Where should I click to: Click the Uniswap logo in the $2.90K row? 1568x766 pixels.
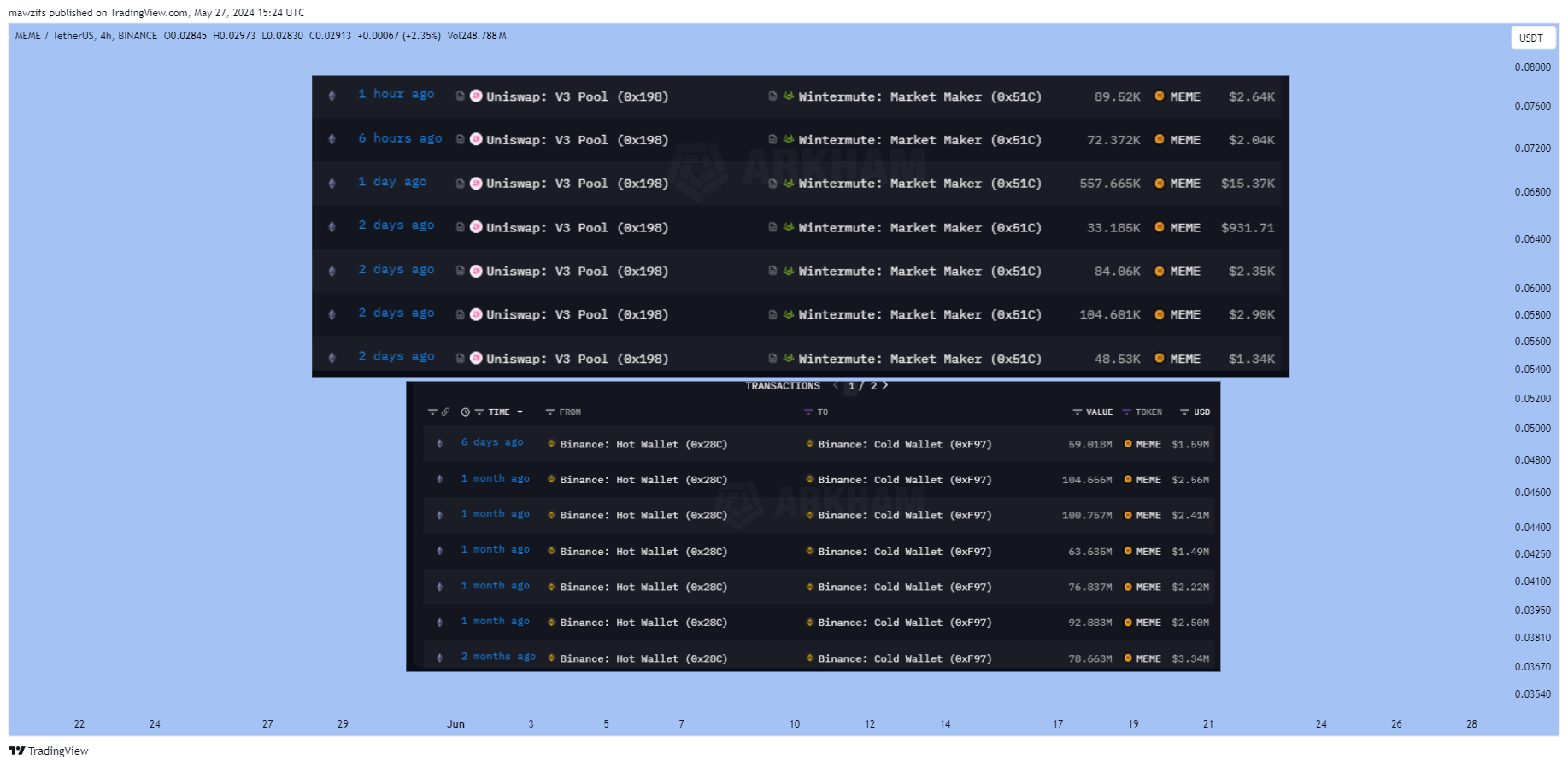coord(476,314)
